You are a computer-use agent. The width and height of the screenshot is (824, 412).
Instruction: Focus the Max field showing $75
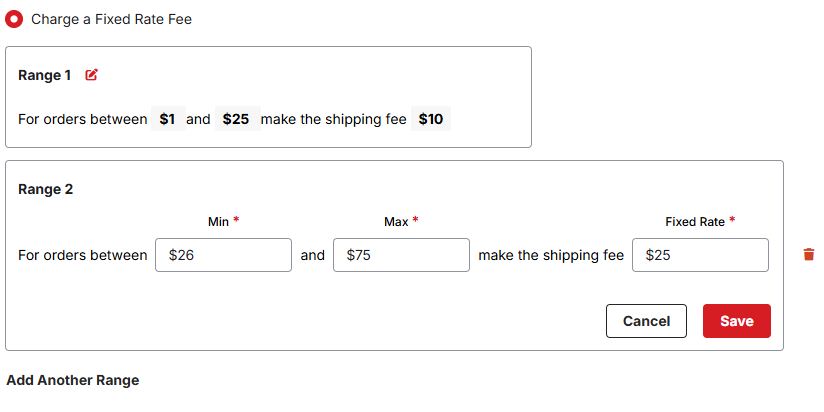click(401, 255)
